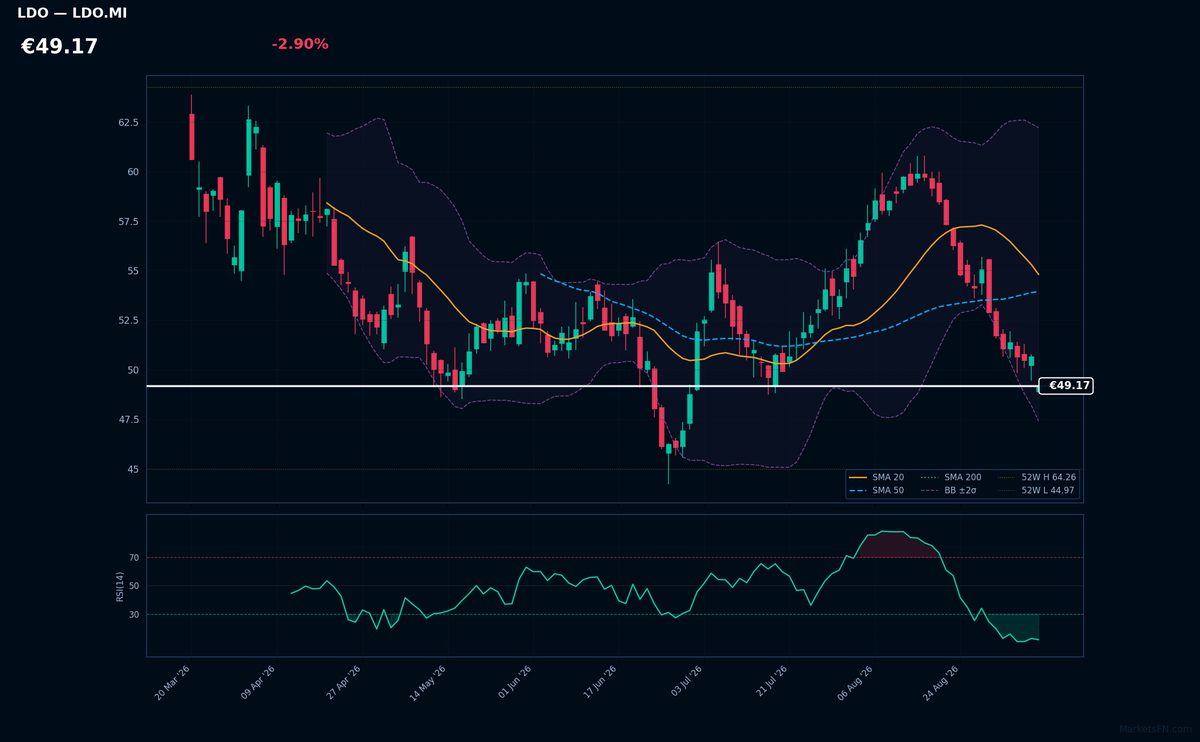Click the 01 Jun '26 date label
Screen dimensions: 1200x742
tap(513, 683)
